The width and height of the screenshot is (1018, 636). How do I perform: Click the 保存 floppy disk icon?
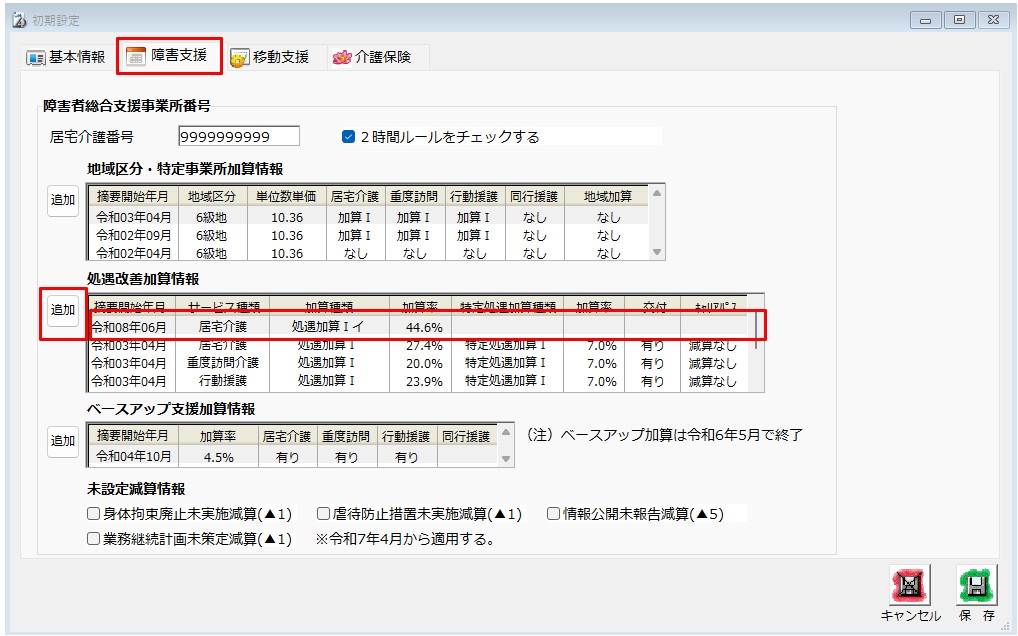pos(976,585)
